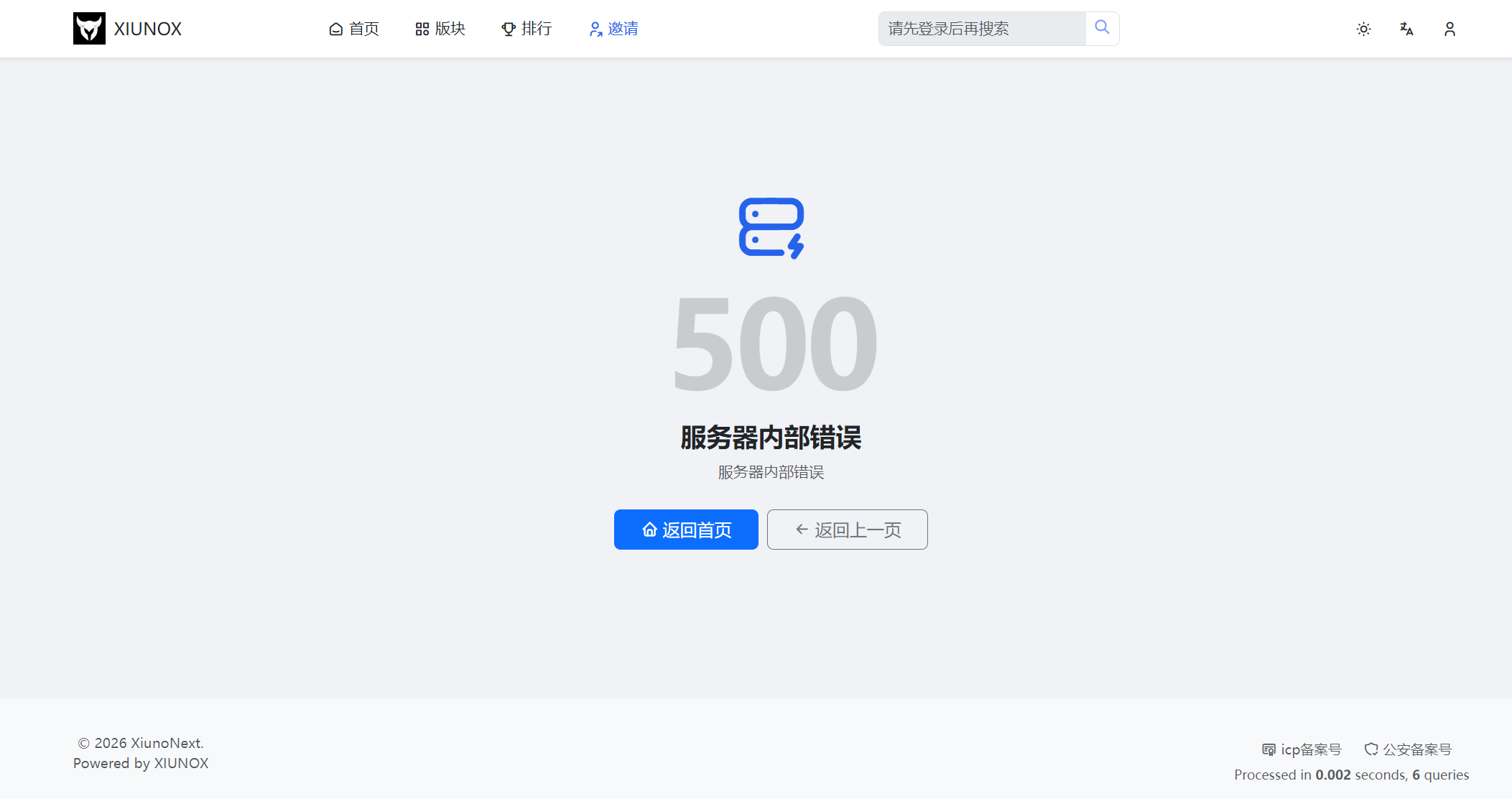Click the 返回上一页 back button

[848, 530]
